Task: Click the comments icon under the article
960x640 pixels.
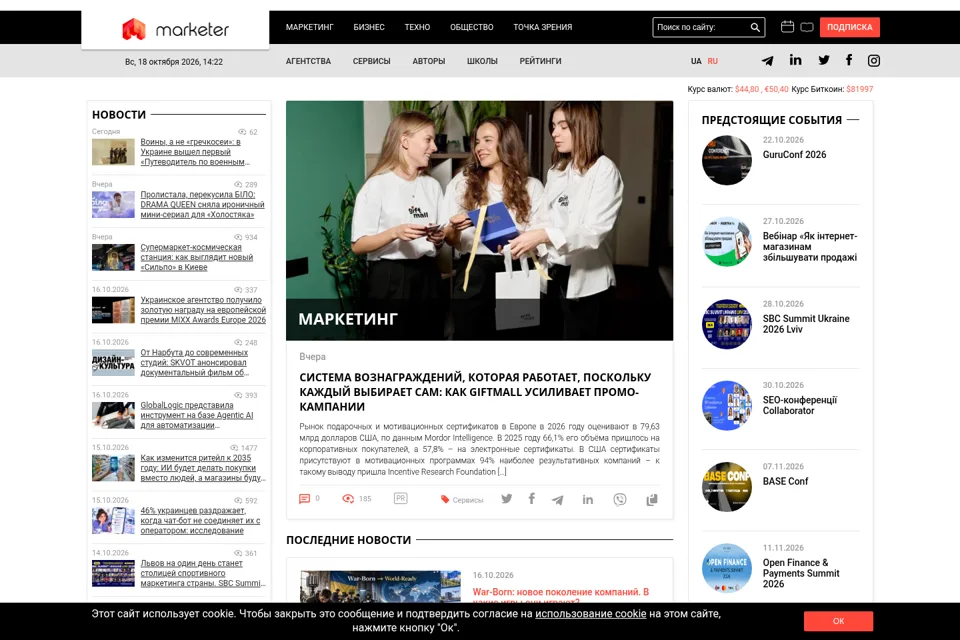Action: point(304,499)
